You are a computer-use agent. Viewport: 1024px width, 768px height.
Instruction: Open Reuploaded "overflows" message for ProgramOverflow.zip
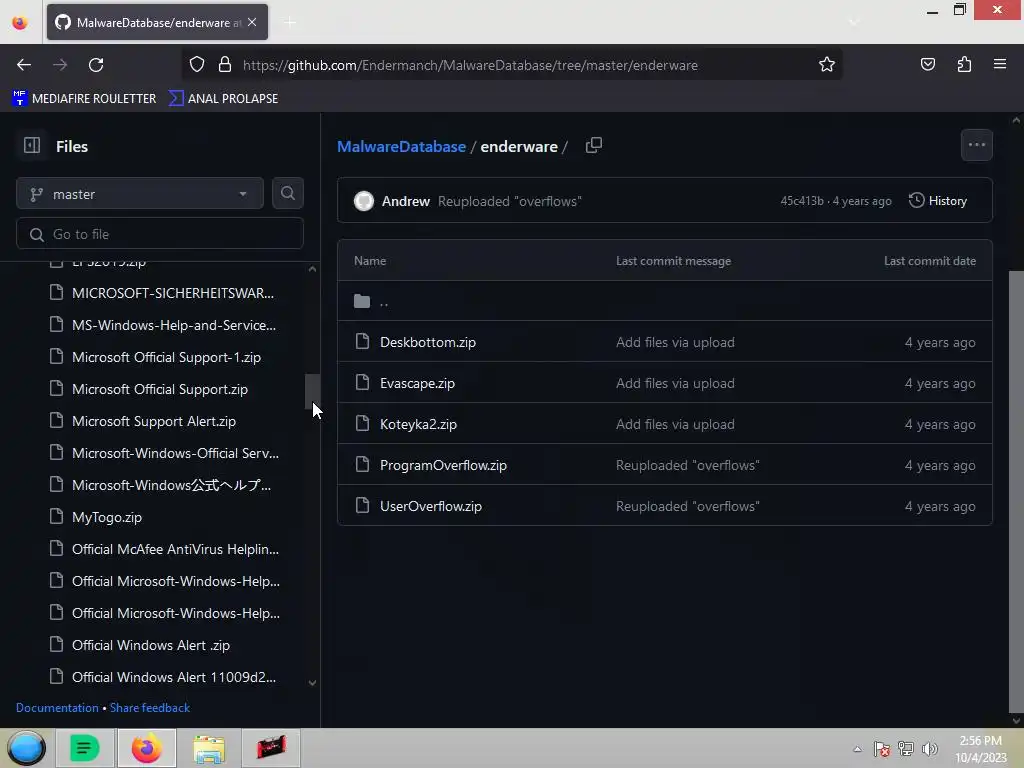coord(688,466)
